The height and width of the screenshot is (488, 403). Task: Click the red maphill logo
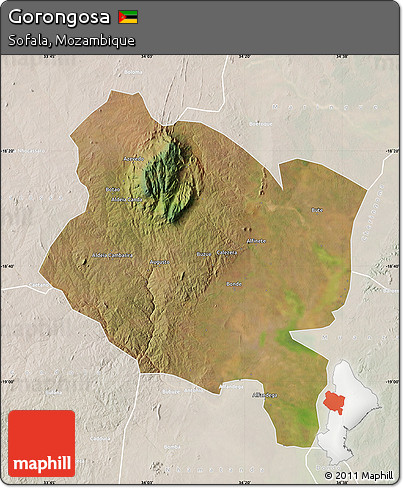click(42, 443)
